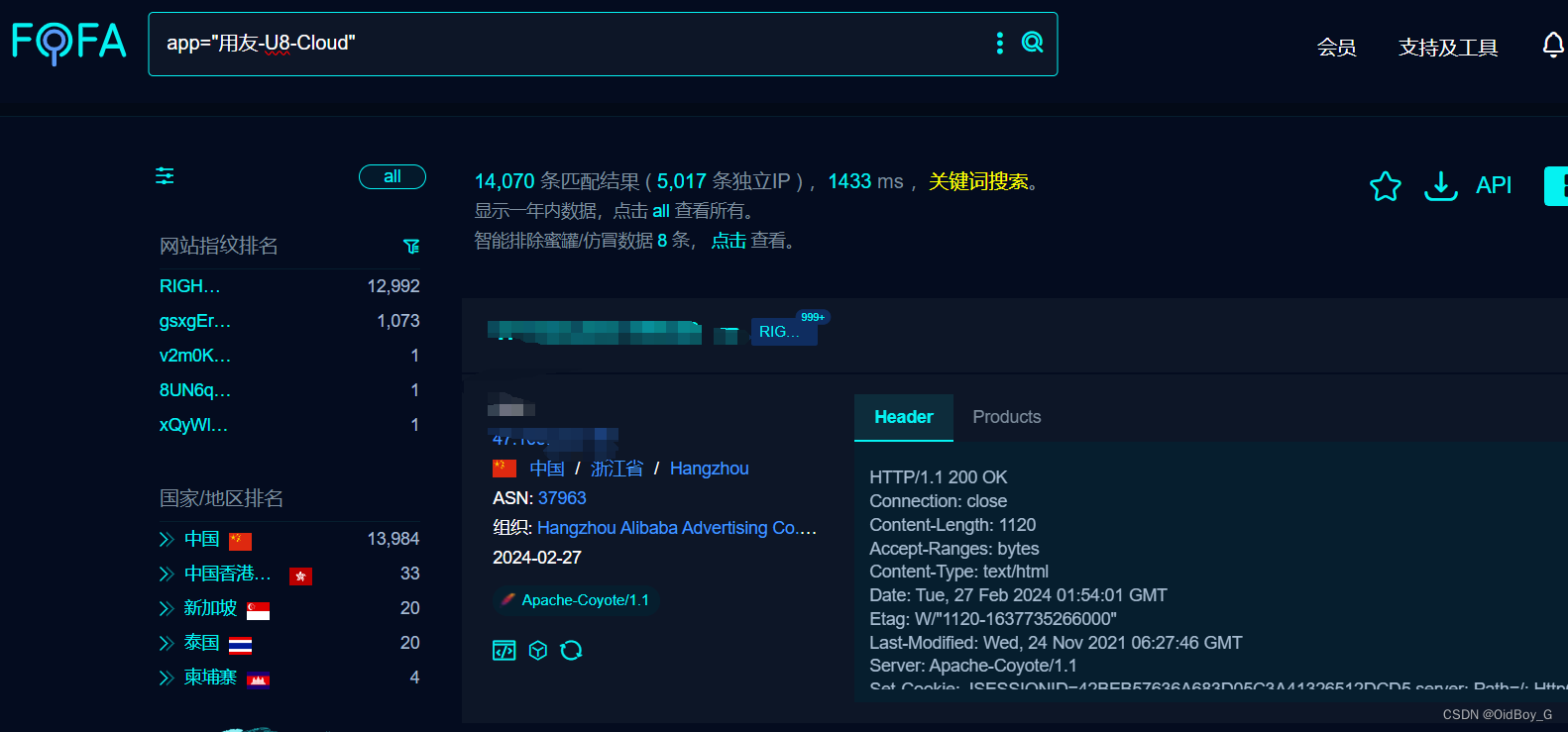Switch to the Header tab
The width and height of the screenshot is (1568, 732).
point(904,417)
